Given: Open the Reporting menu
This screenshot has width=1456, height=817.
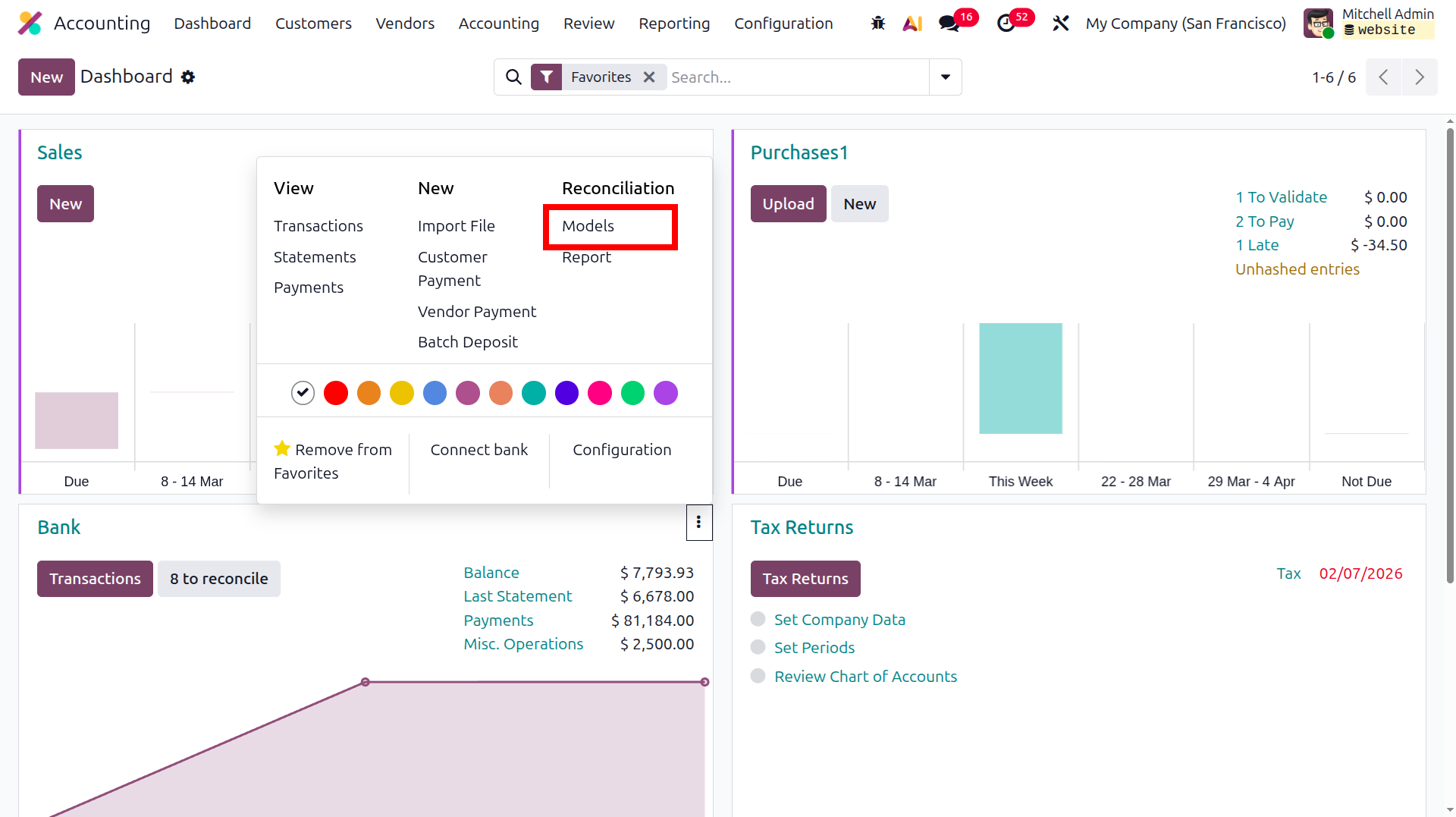Looking at the screenshot, I should [x=674, y=24].
